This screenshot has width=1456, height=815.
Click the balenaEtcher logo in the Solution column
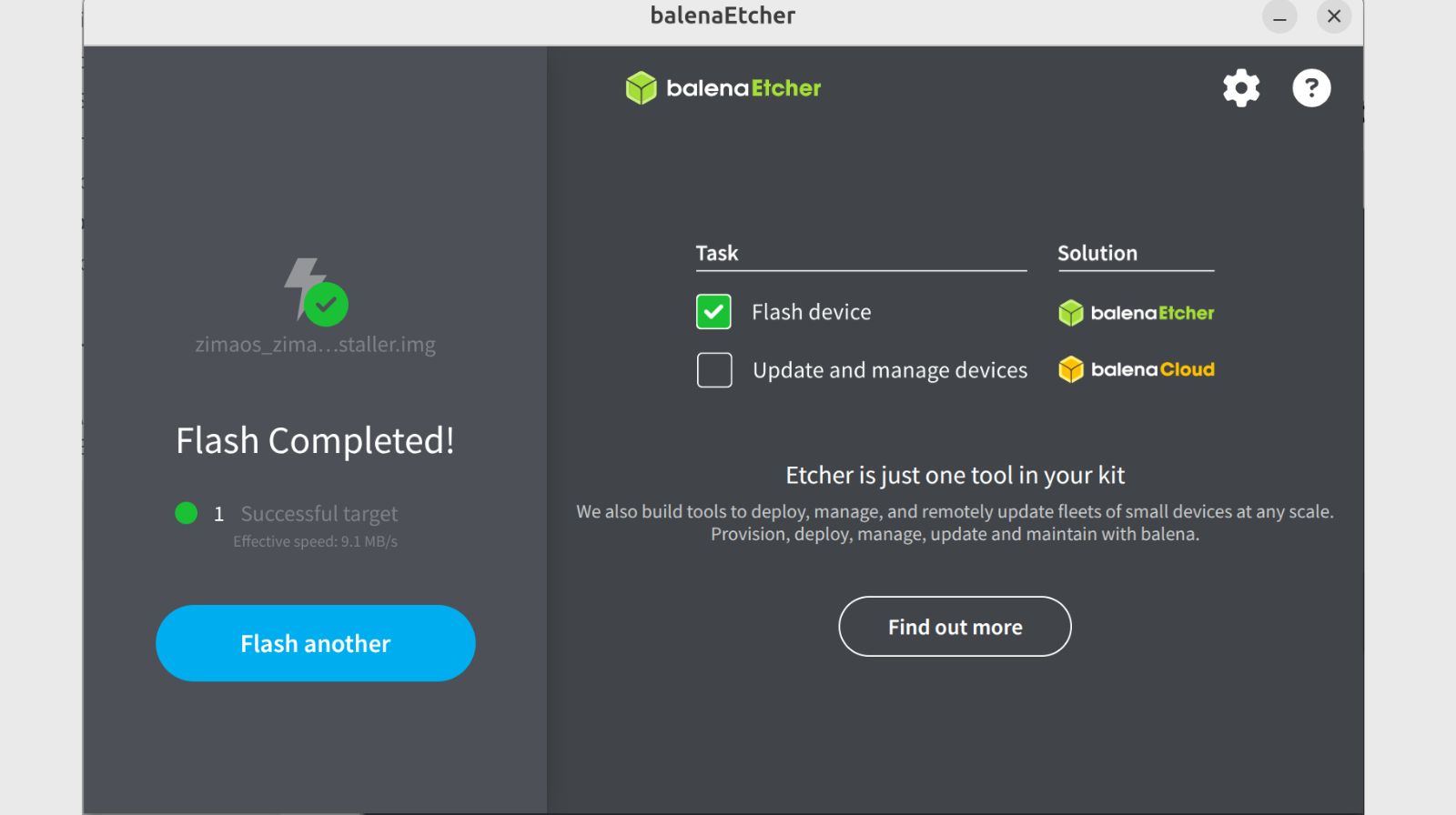pyautogui.click(x=1136, y=313)
